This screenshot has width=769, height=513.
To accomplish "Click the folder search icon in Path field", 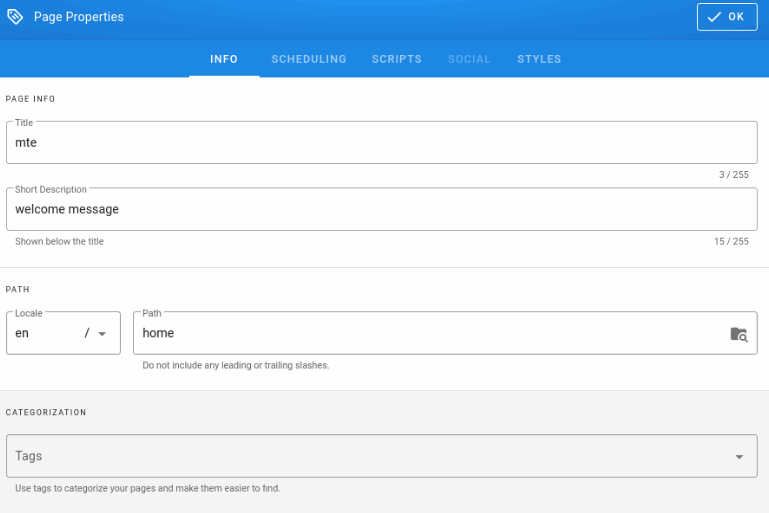I will [738, 334].
